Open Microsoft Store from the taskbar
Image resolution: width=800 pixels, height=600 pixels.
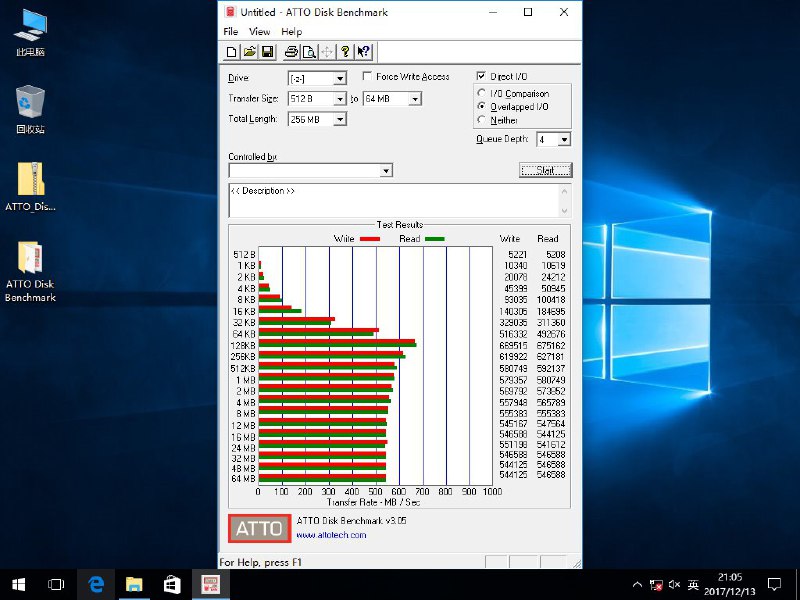pos(172,584)
